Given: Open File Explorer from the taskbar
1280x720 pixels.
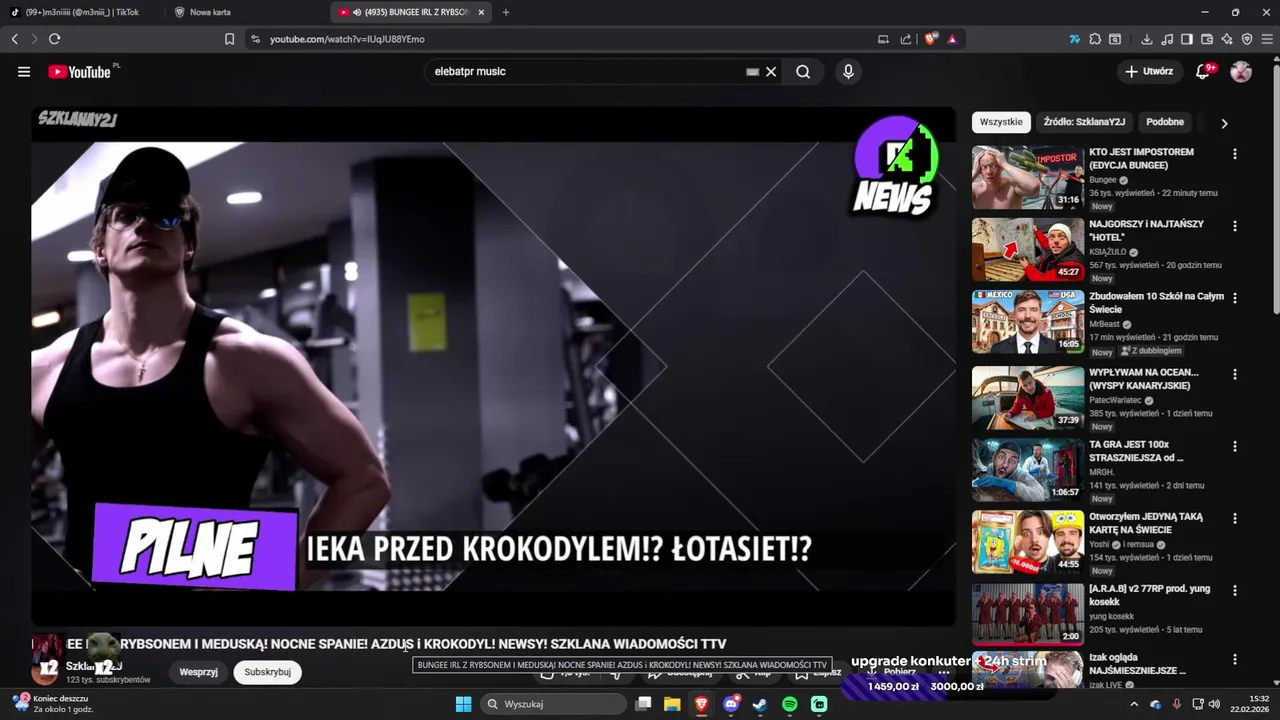Looking at the screenshot, I should coord(672,704).
